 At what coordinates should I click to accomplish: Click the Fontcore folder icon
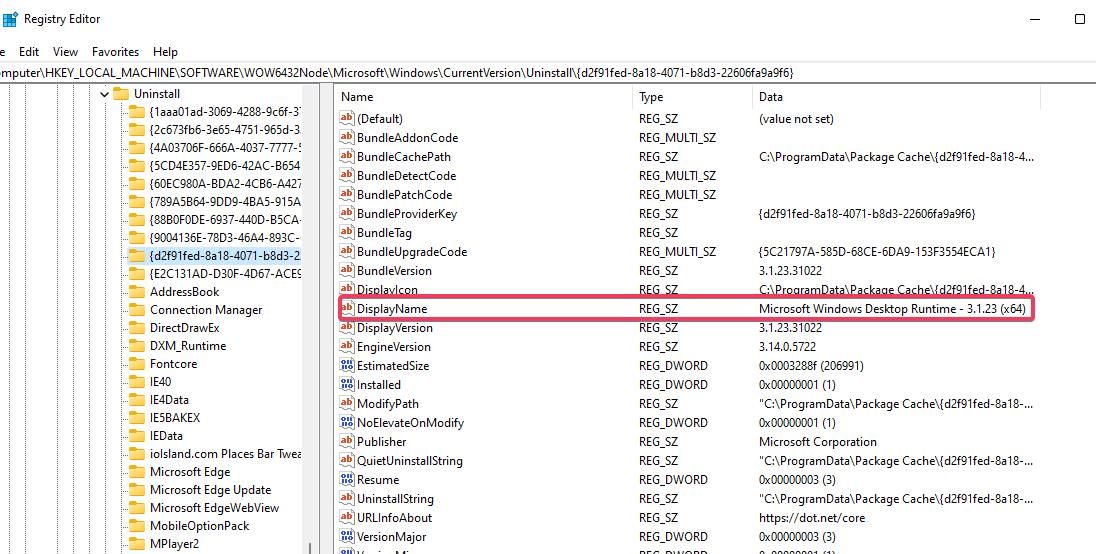pyautogui.click(x=136, y=364)
